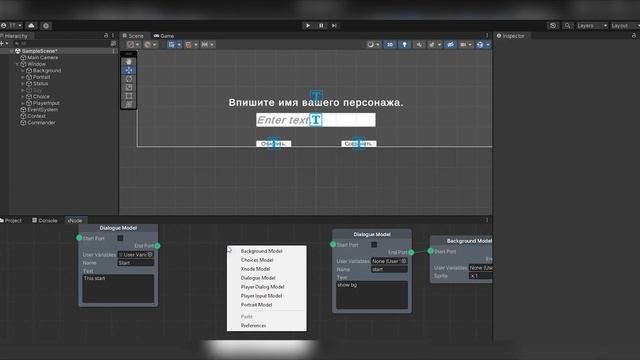Choose Portrait Model from the context menu
The image size is (640, 360).
[x=267, y=305]
